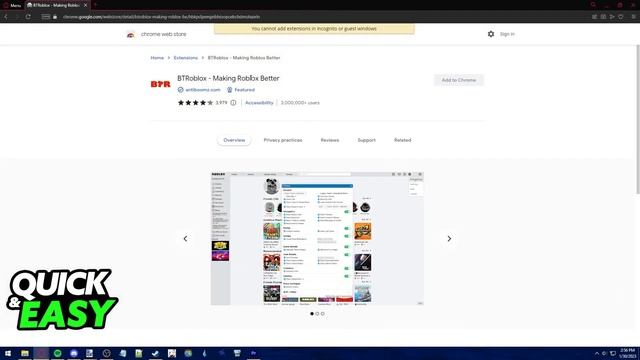This screenshot has height=360, width=640.
Task: Go to the Home breadcrumb
Action: [157, 58]
